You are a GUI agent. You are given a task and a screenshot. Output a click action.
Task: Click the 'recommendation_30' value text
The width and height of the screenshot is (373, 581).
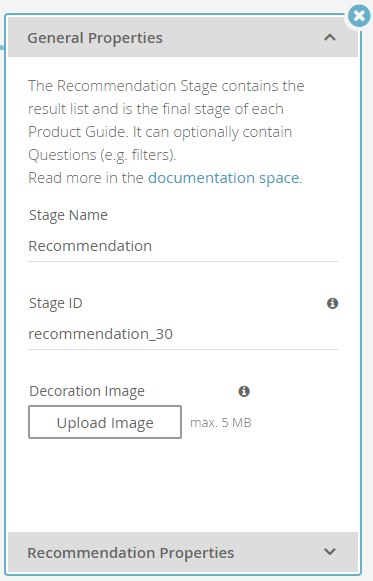(x=101, y=334)
